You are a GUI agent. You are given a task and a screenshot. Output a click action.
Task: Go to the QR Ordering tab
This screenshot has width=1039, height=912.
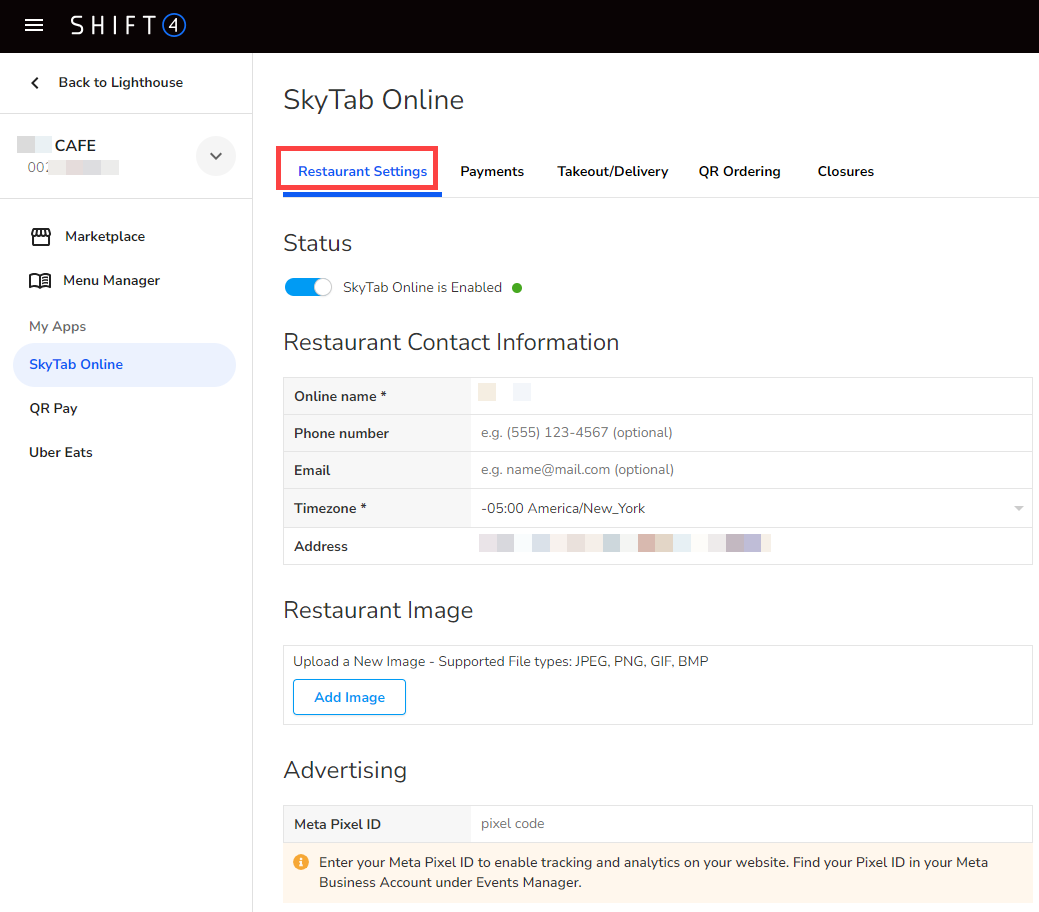(739, 172)
